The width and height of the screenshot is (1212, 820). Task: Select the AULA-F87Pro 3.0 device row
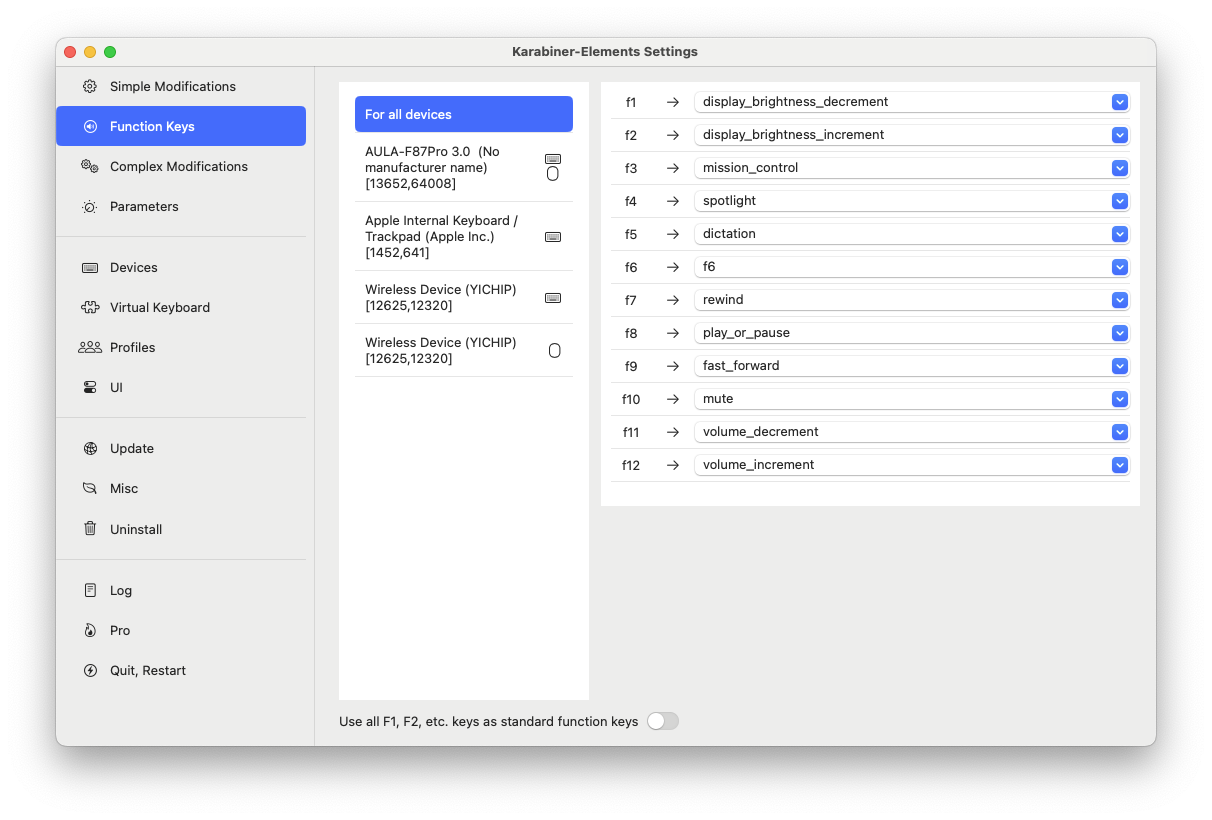click(464, 167)
